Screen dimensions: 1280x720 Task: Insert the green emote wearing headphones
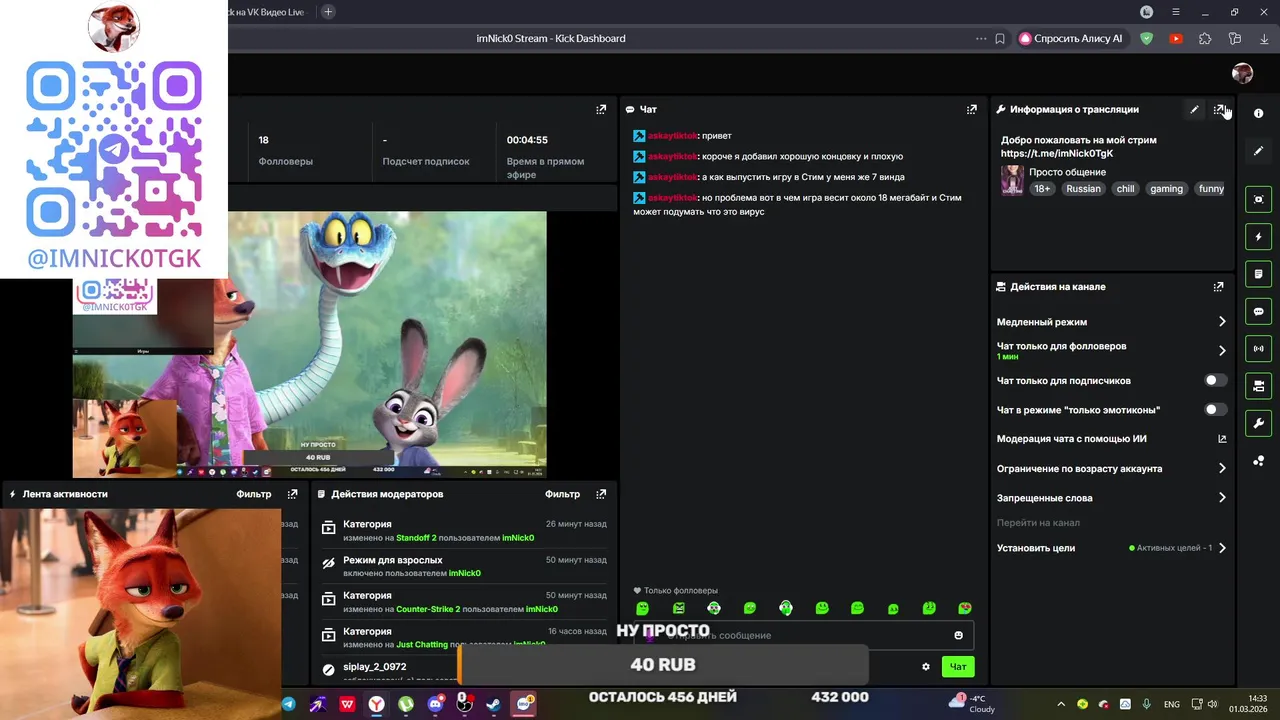[786, 608]
